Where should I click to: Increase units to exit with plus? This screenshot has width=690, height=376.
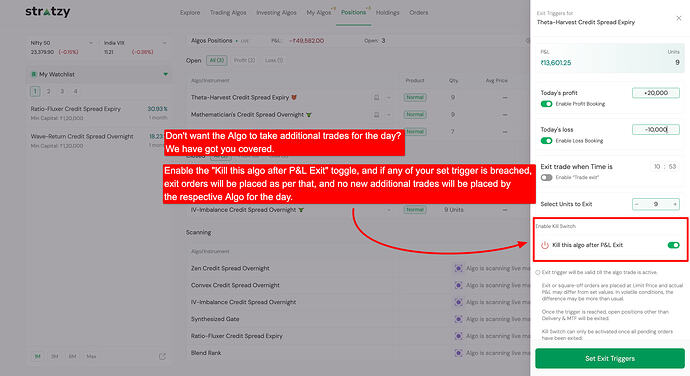(x=675, y=204)
